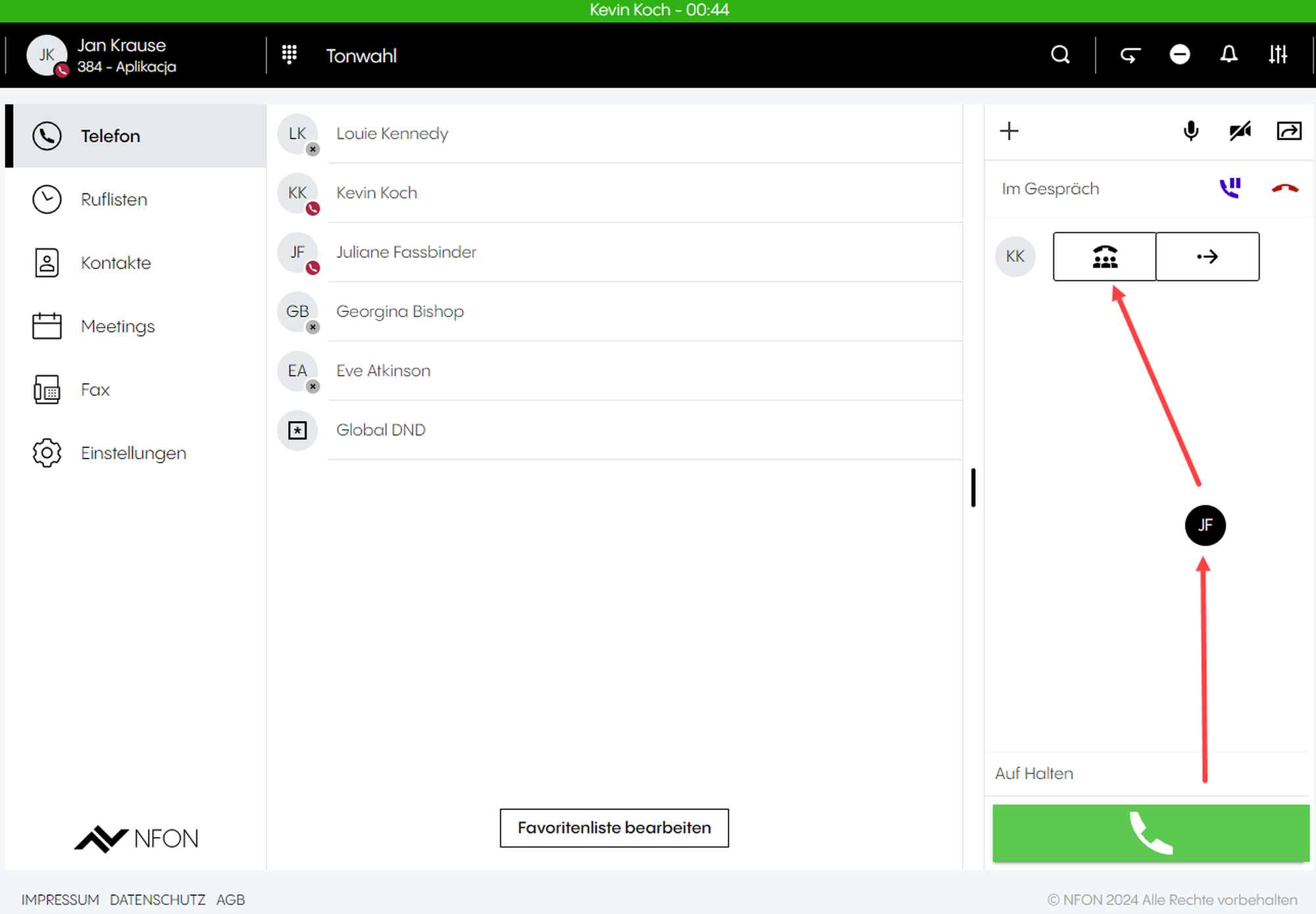Toggle the disabled camera icon
Image resolution: width=1316 pixels, height=914 pixels.
(x=1240, y=131)
